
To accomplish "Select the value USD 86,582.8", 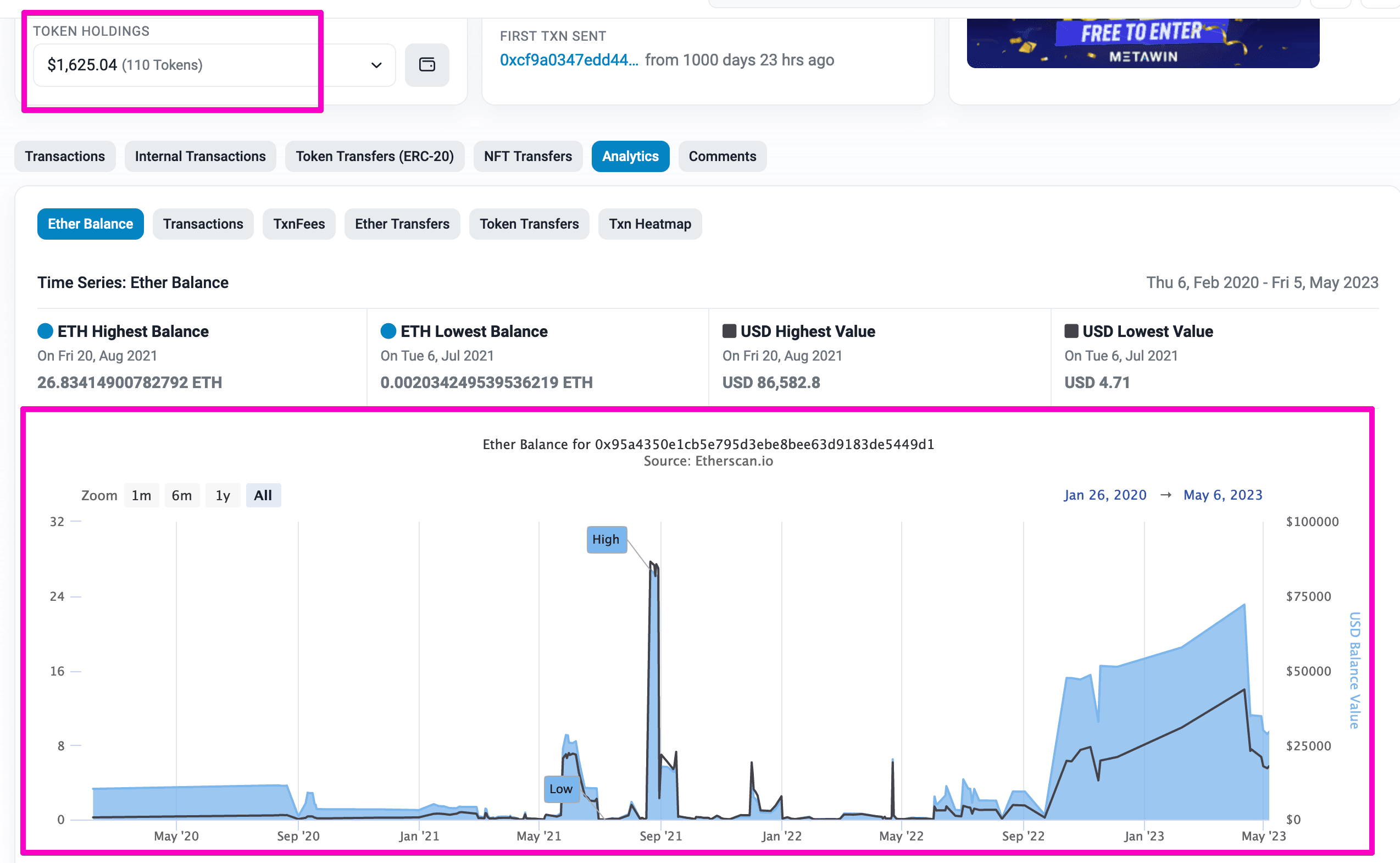I will pyautogui.click(x=771, y=383).
